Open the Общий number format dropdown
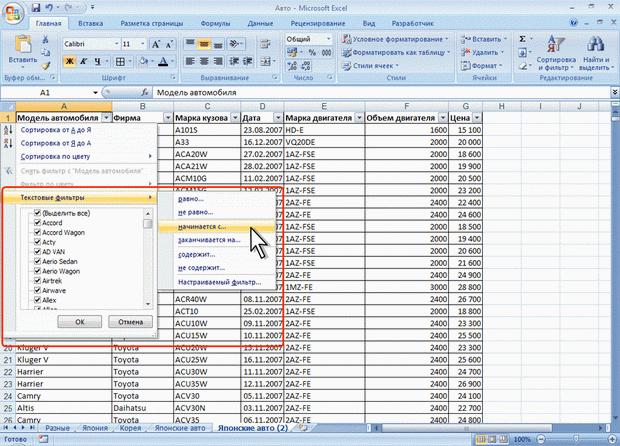Viewport: 620px width, 446px height. pos(328,39)
